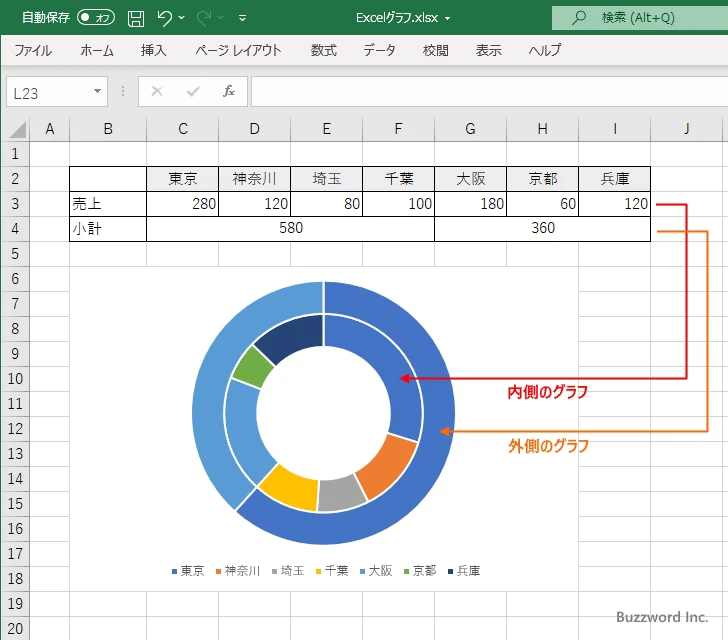Select row 4 header
The image size is (728, 640).
tap(15, 229)
